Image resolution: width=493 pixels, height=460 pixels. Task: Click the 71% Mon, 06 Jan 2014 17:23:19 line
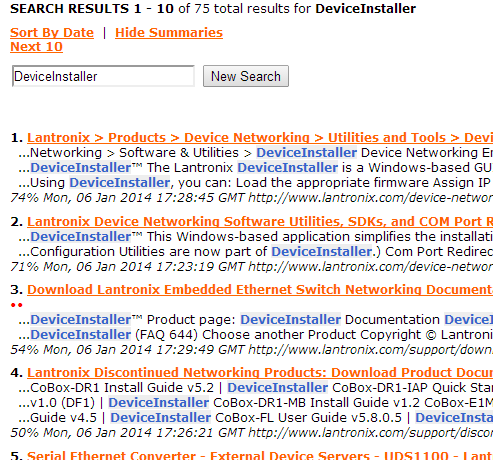252,267
